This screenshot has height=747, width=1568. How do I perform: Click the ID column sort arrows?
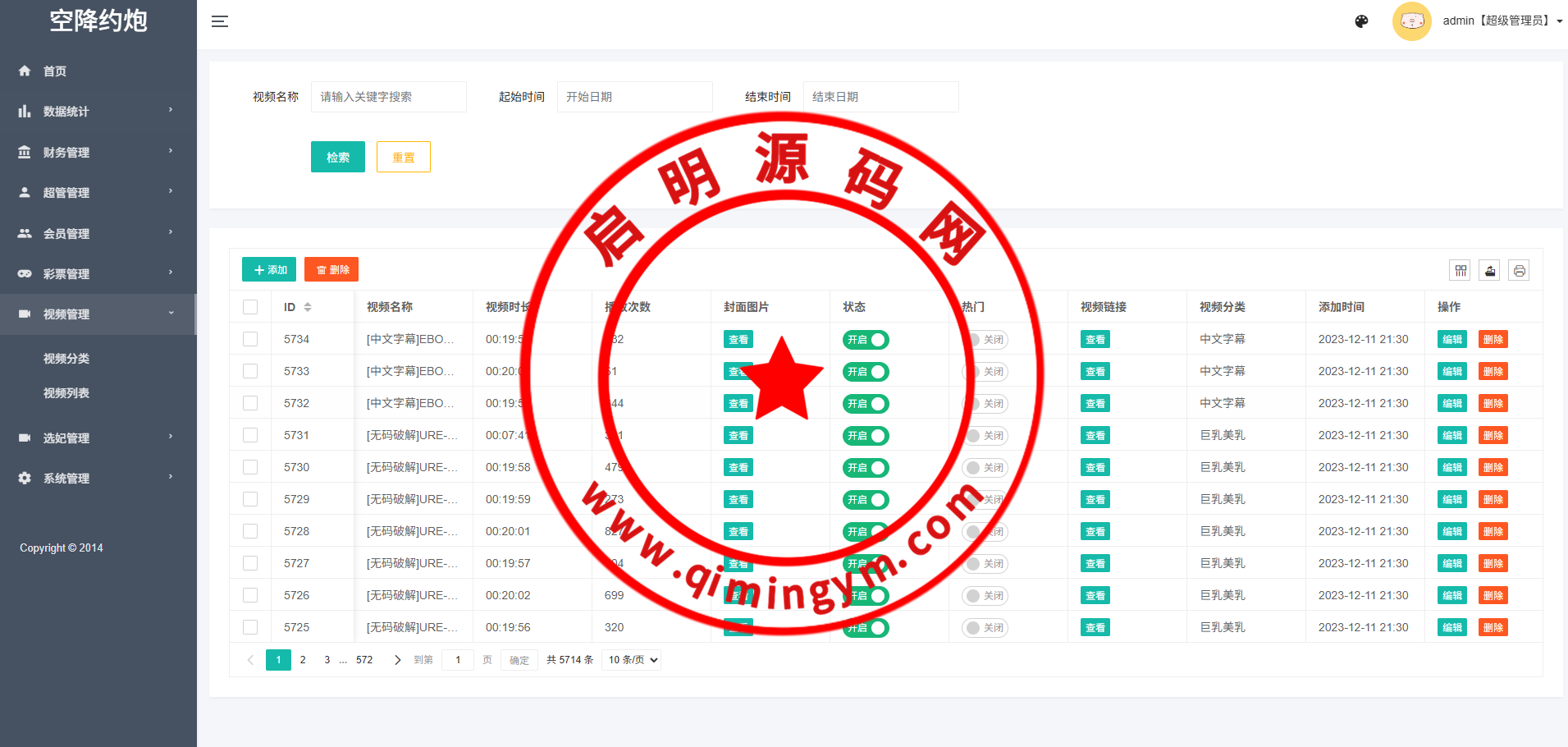pos(308,307)
